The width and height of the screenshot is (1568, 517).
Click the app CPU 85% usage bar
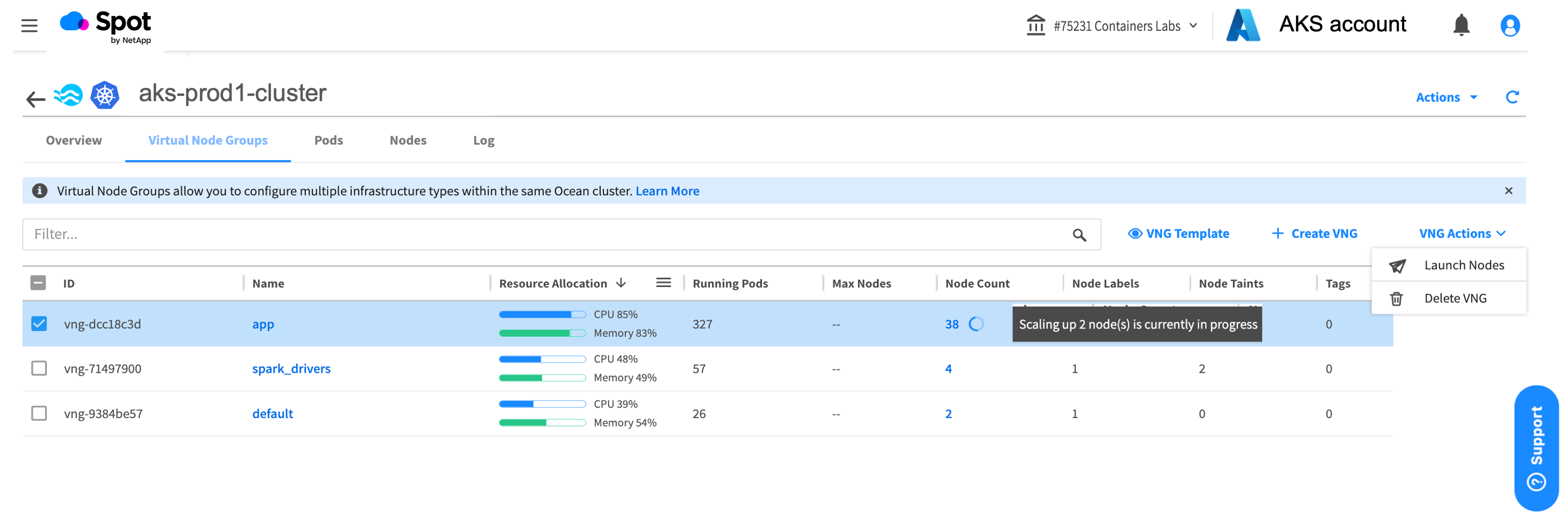541,315
